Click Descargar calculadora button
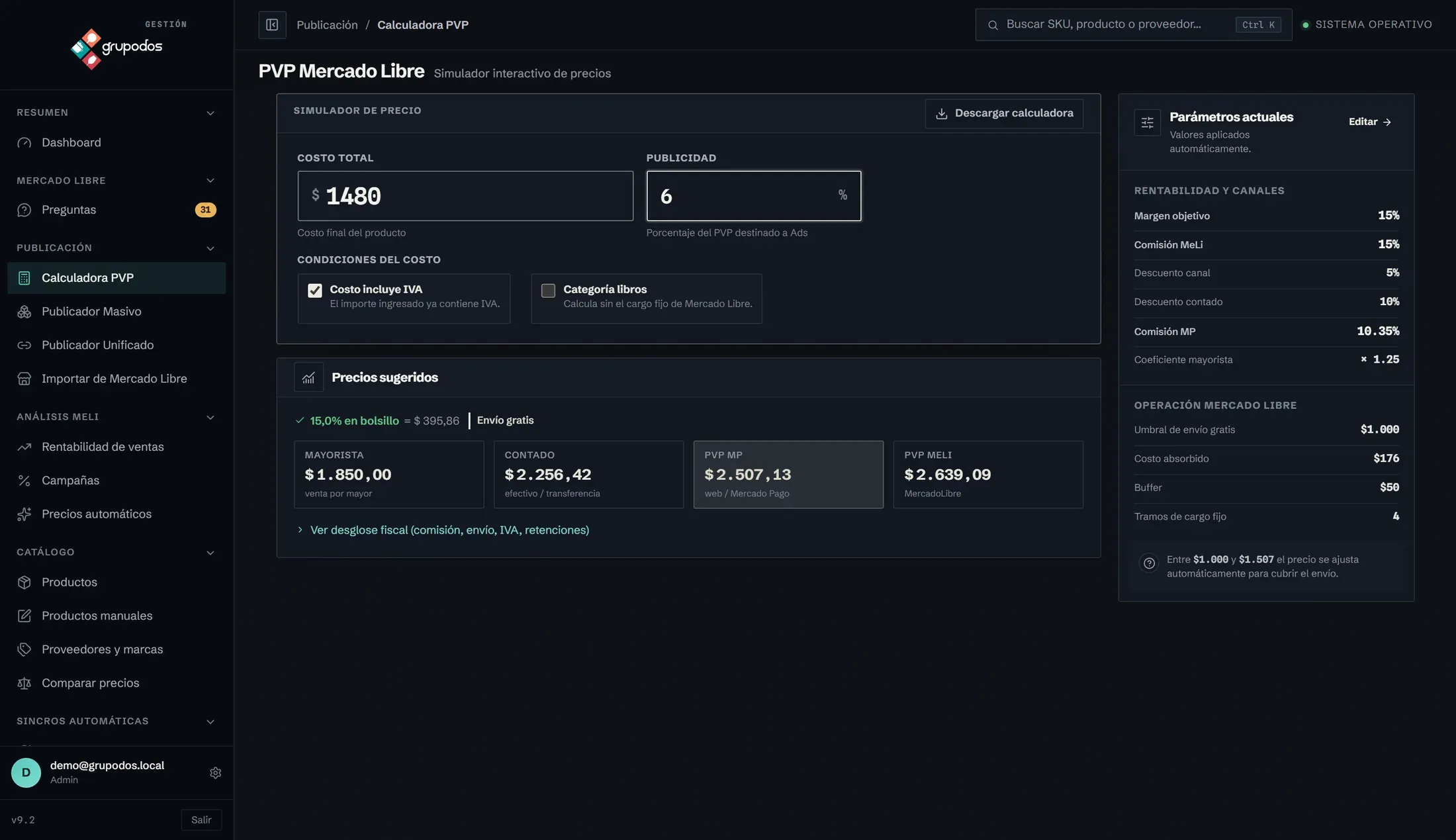This screenshot has width=1456, height=840. point(1004,113)
